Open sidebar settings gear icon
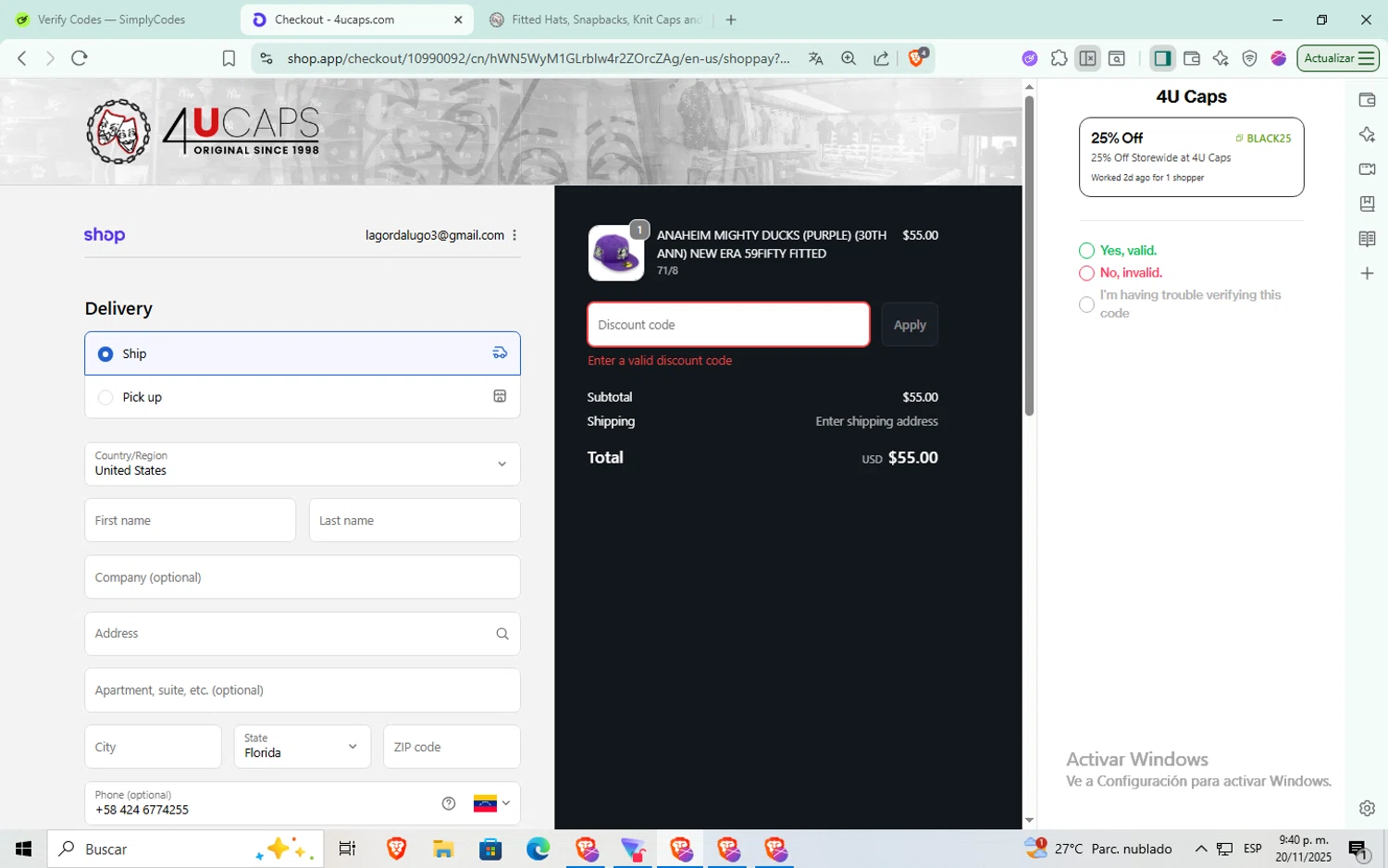Screen dimensions: 1388x868 [x=1367, y=808]
